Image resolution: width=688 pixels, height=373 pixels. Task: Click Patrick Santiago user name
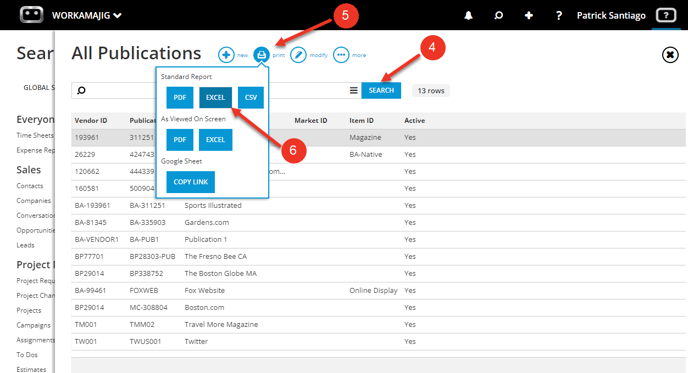click(611, 16)
